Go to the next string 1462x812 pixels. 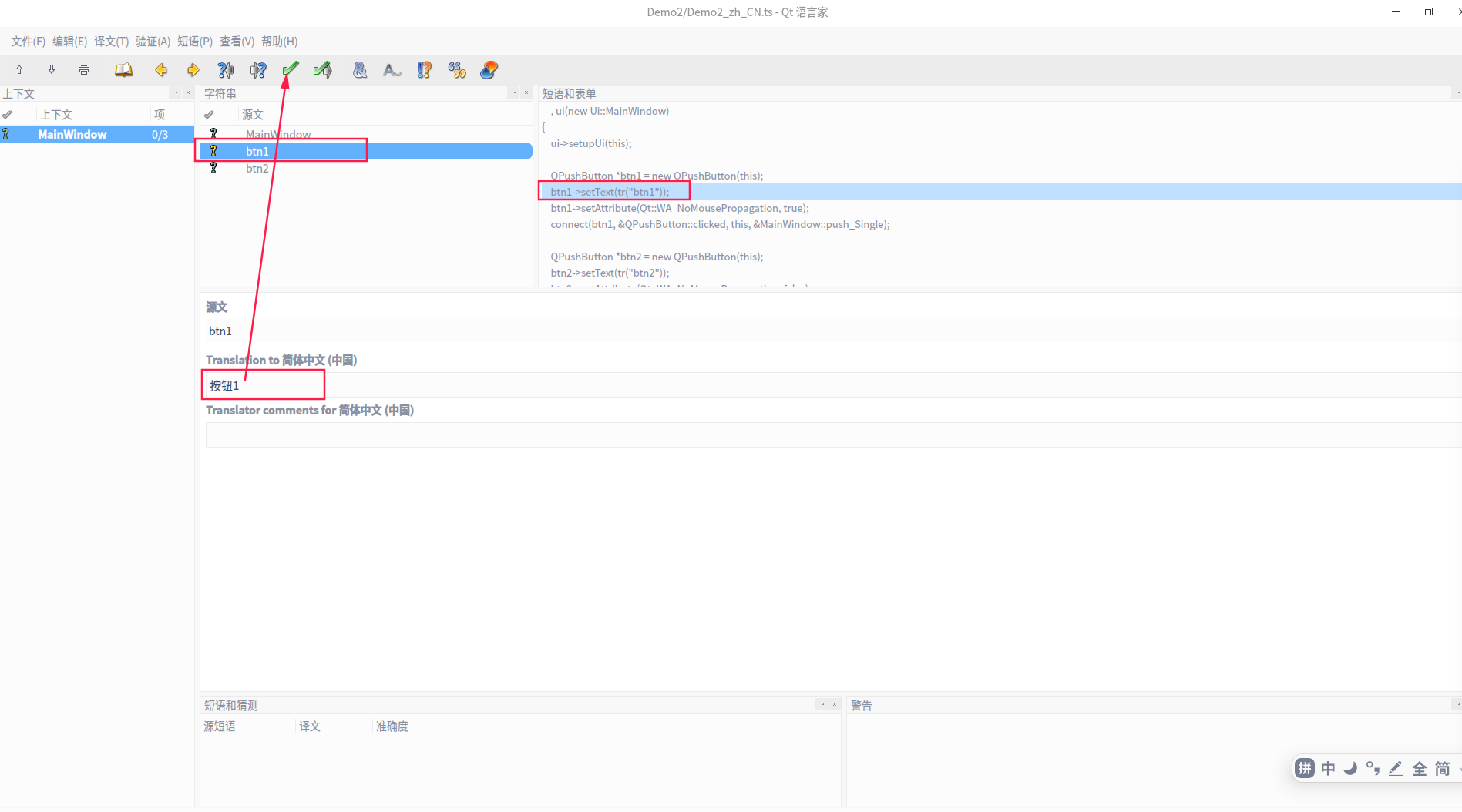(x=193, y=69)
